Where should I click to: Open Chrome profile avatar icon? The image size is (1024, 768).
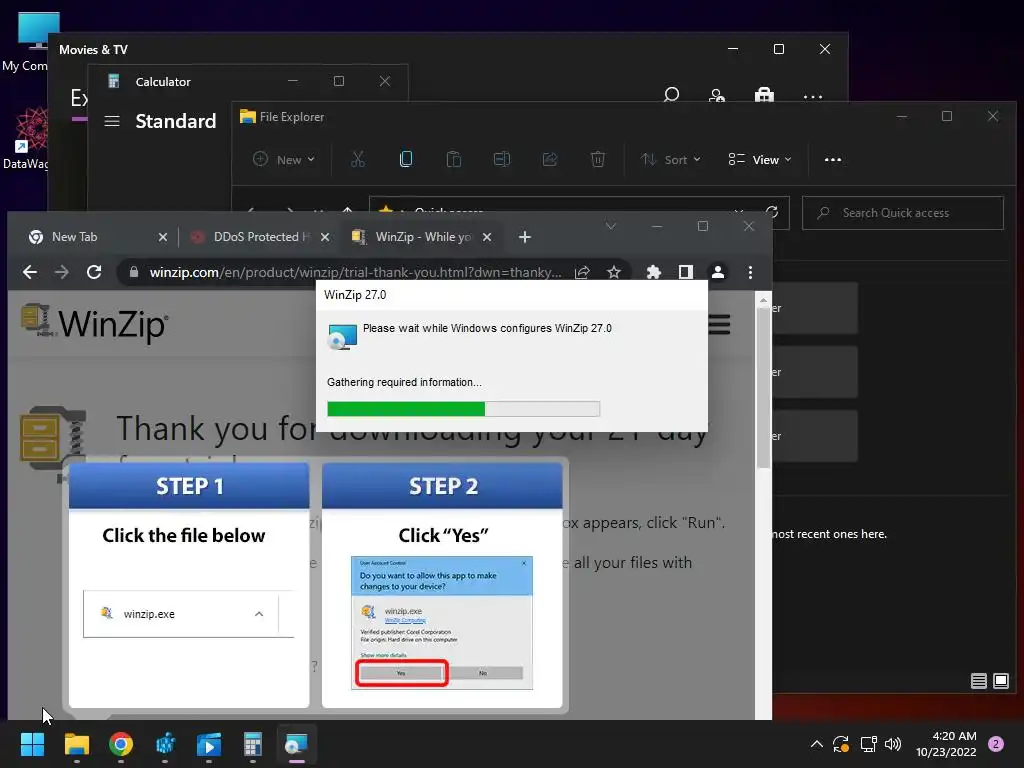tap(718, 272)
